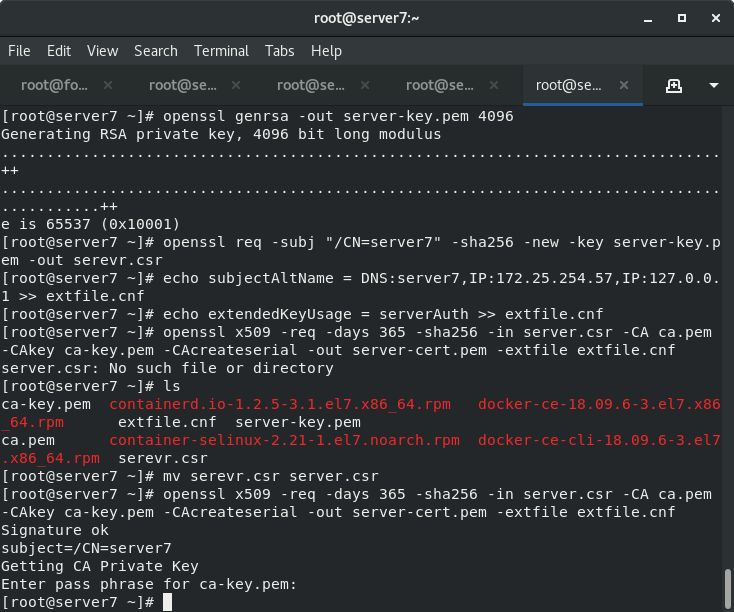Click 'server.csr: No such file or directory'
The width and height of the screenshot is (734, 612).
click(x=167, y=368)
